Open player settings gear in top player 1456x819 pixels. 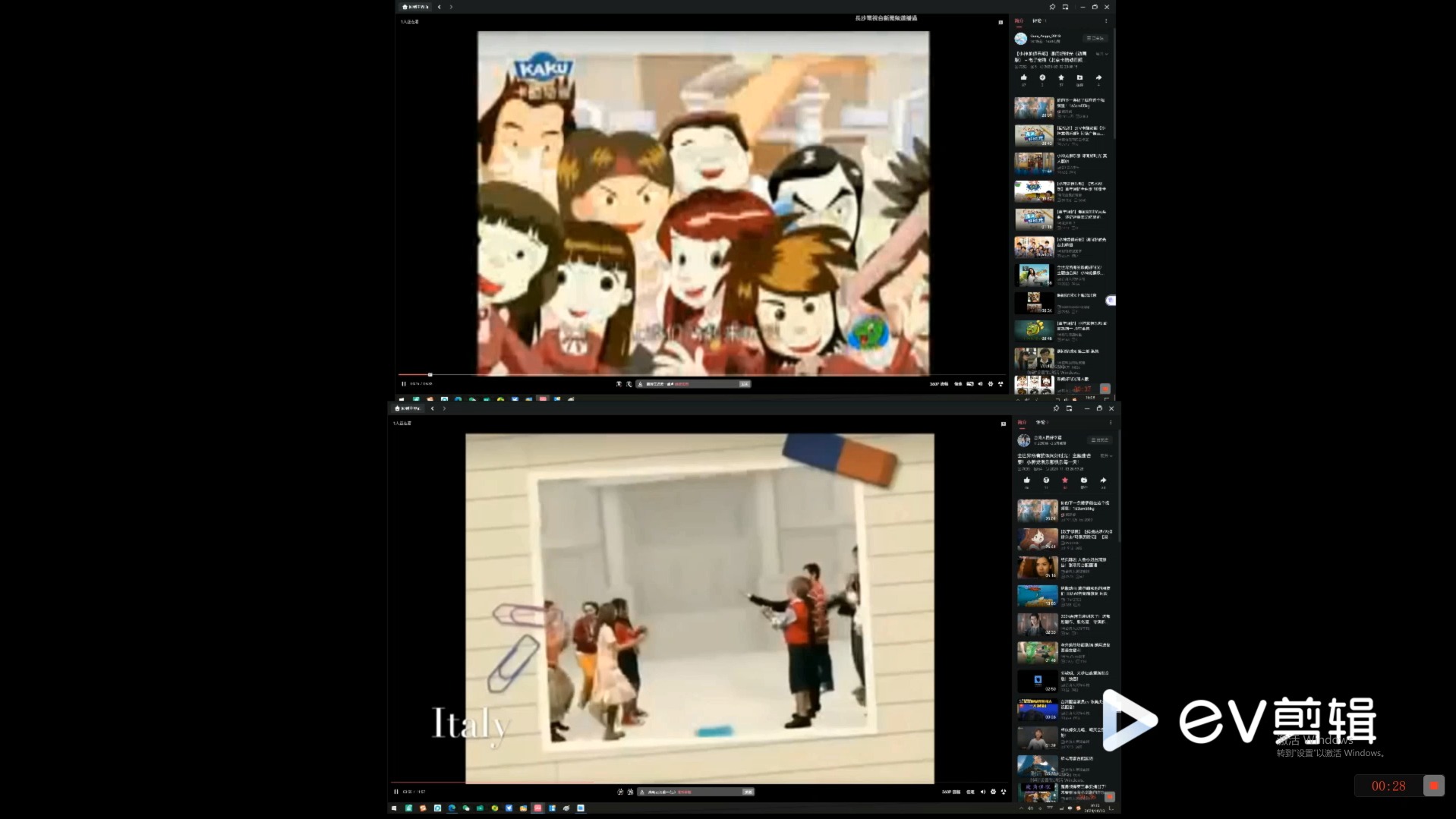(991, 384)
